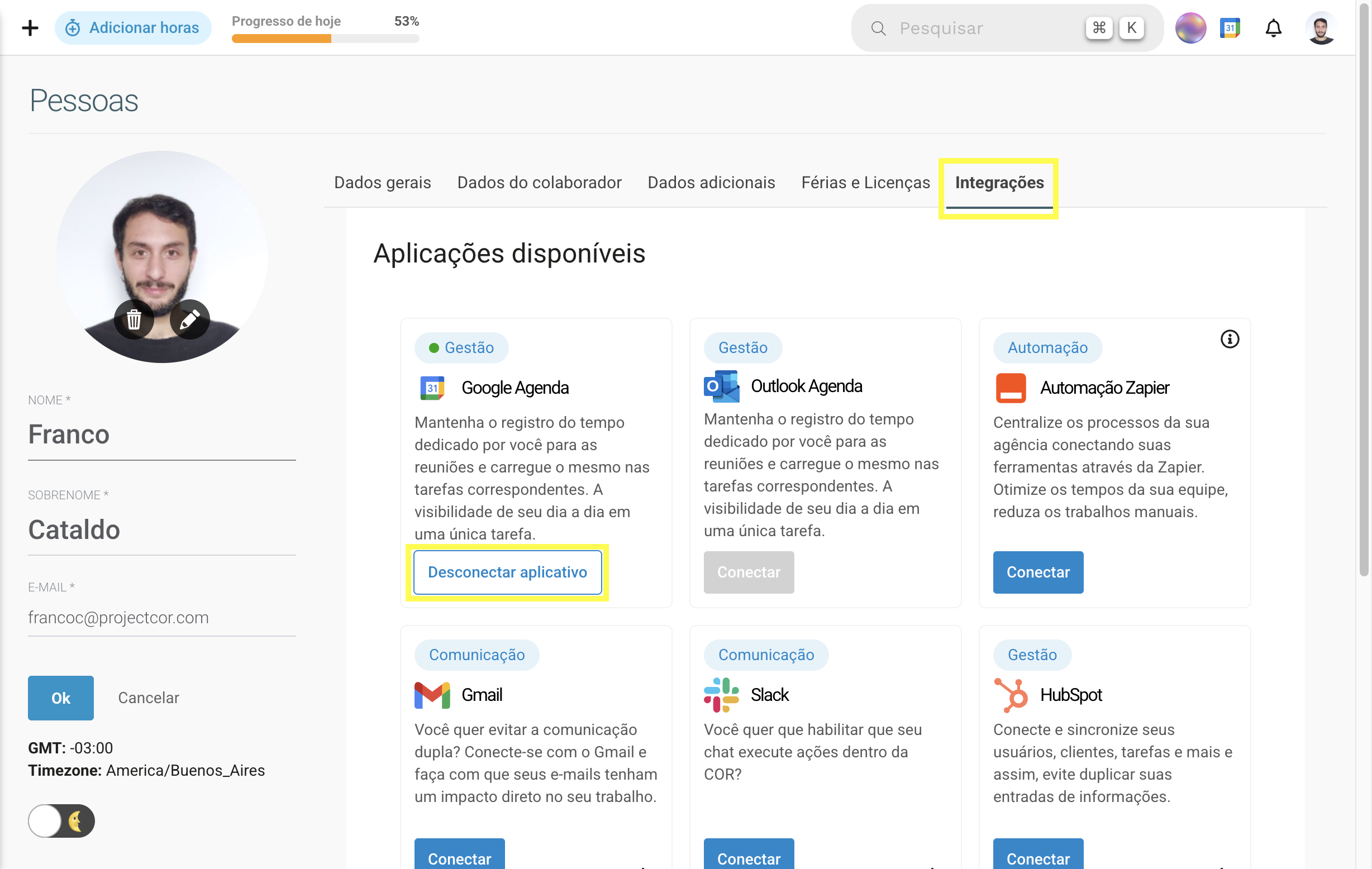This screenshot has width=1372, height=869.
Task: Click the Sobrenome field containing Cataldo
Action: tap(162, 529)
